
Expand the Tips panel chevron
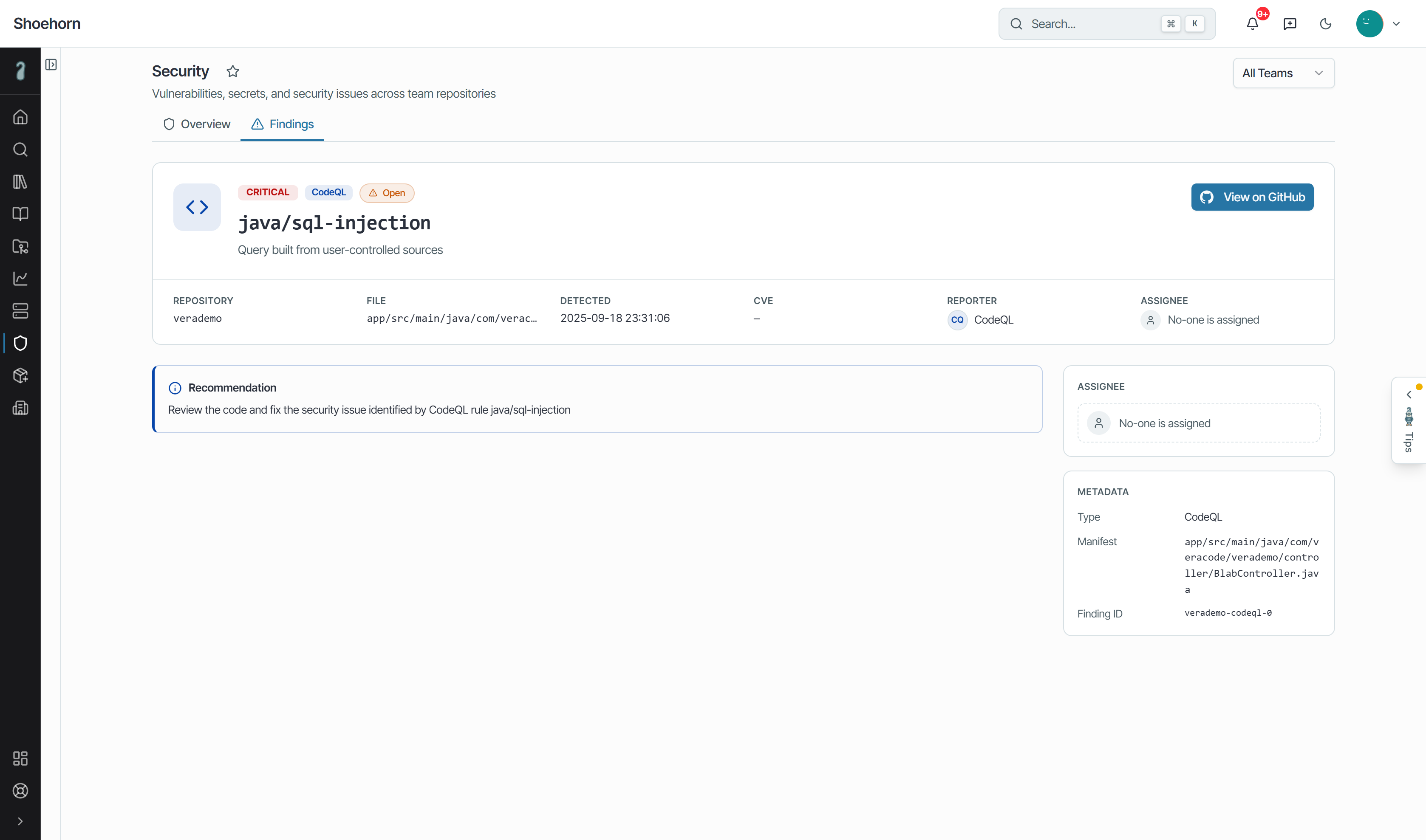point(1409,395)
